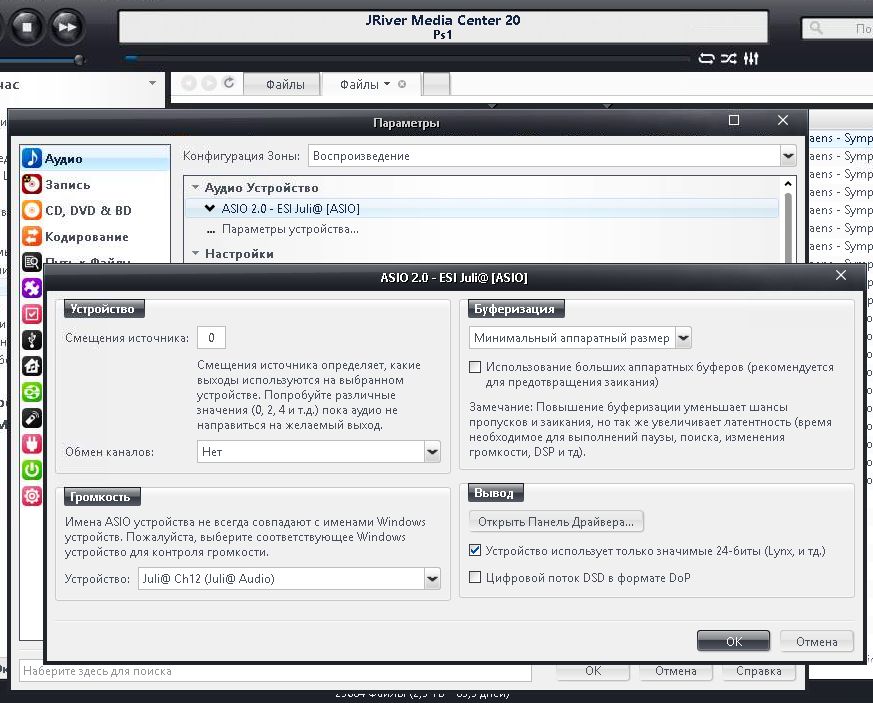
Task: Uncheck the 24-bit significant bits option
Action: click(476, 551)
